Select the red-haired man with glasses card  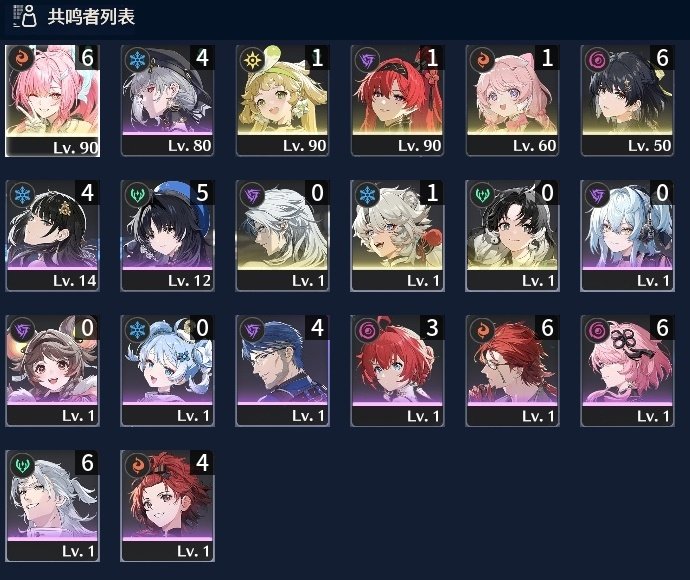512,371
